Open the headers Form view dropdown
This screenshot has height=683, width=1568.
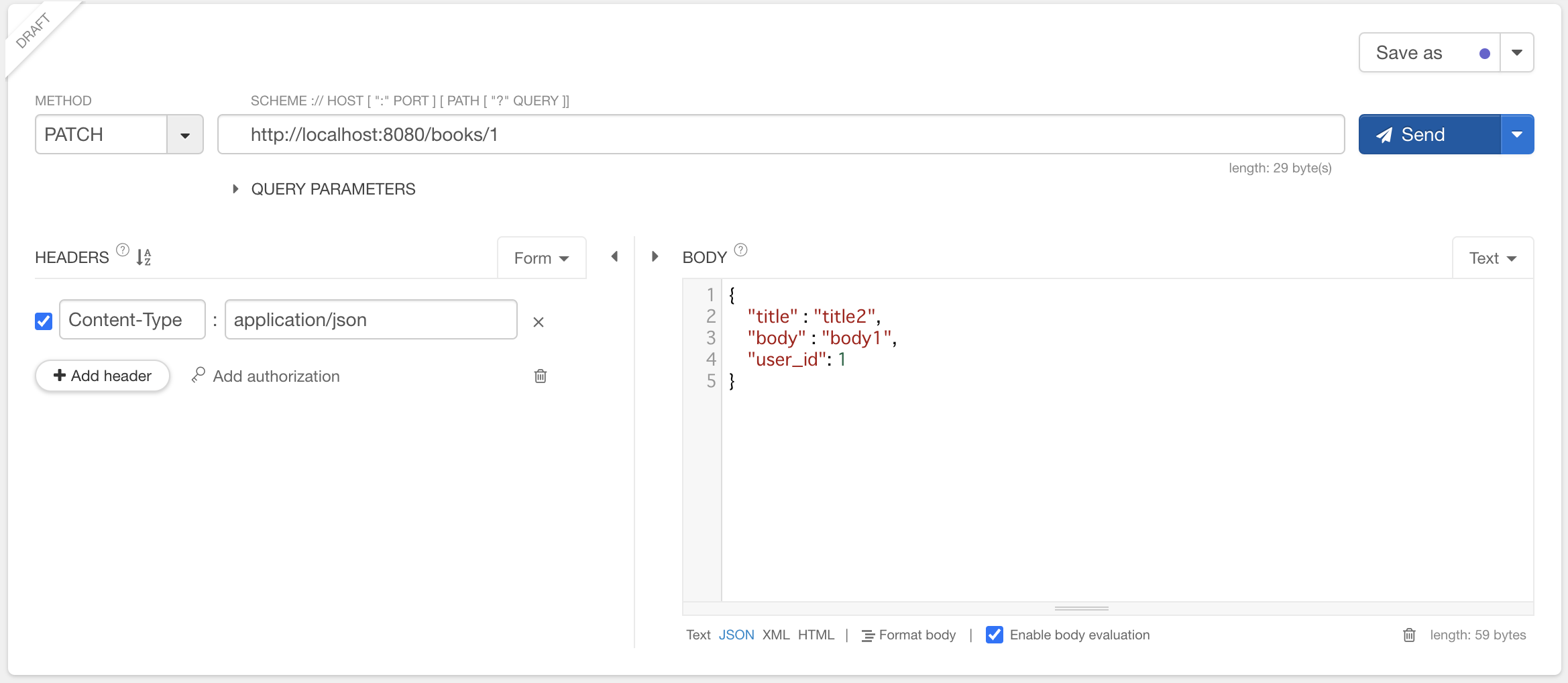(x=541, y=258)
